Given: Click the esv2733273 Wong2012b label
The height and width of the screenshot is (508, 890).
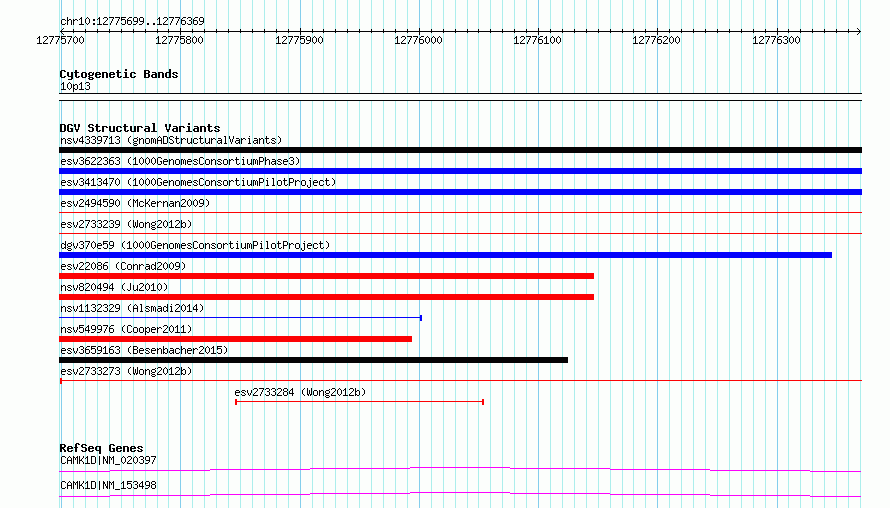Looking at the screenshot, I should pyautogui.click(x=126, y=371).
